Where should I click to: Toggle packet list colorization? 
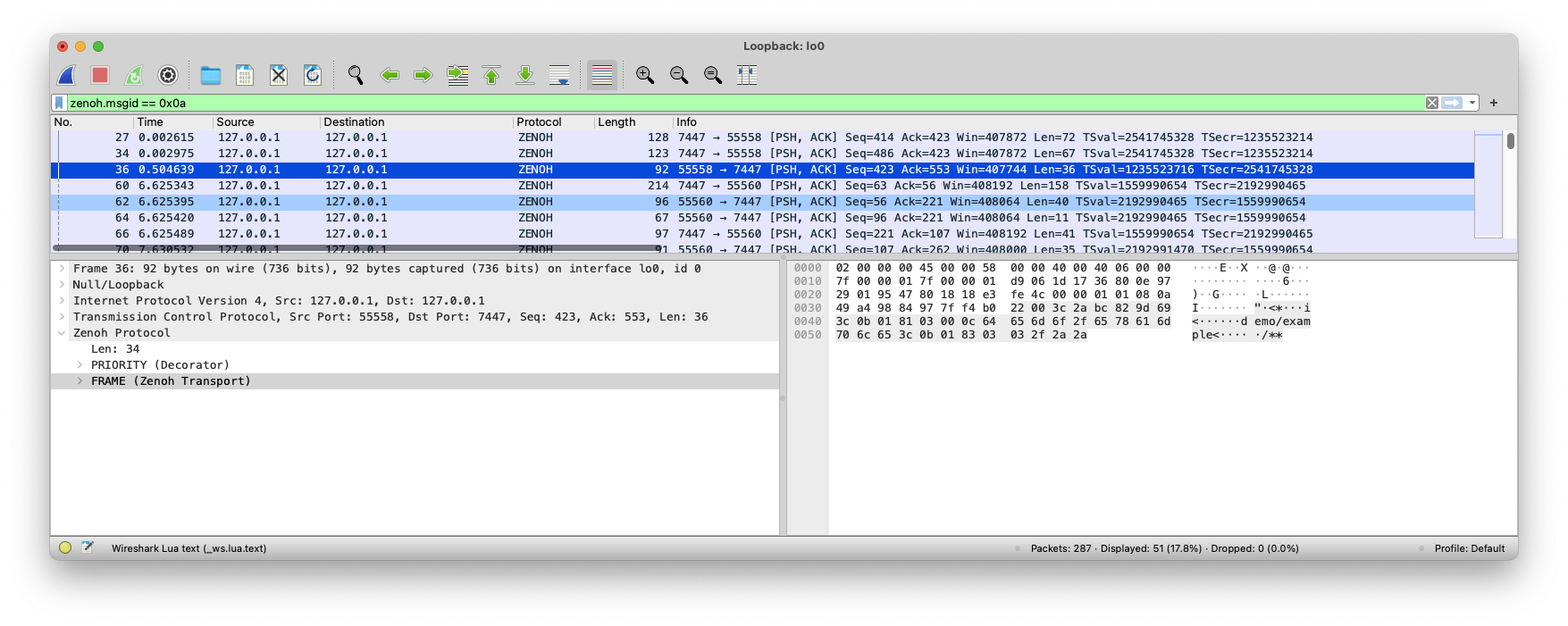click(602, 75)
